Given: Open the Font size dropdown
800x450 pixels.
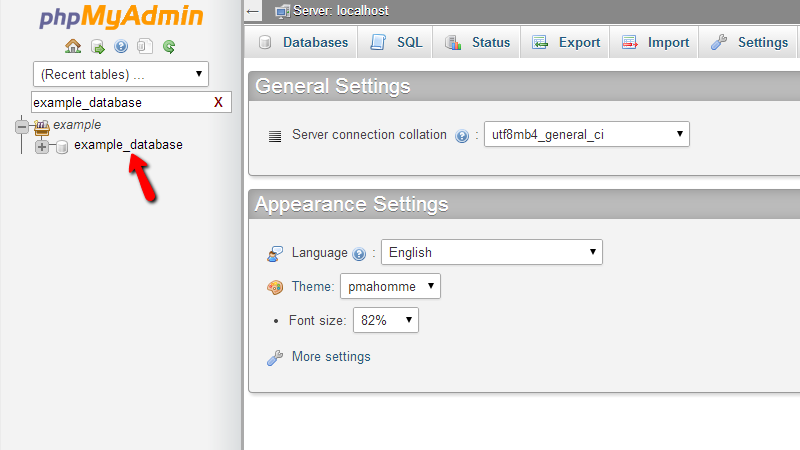Looking at the screenshot, I should [x=386, y=320].
